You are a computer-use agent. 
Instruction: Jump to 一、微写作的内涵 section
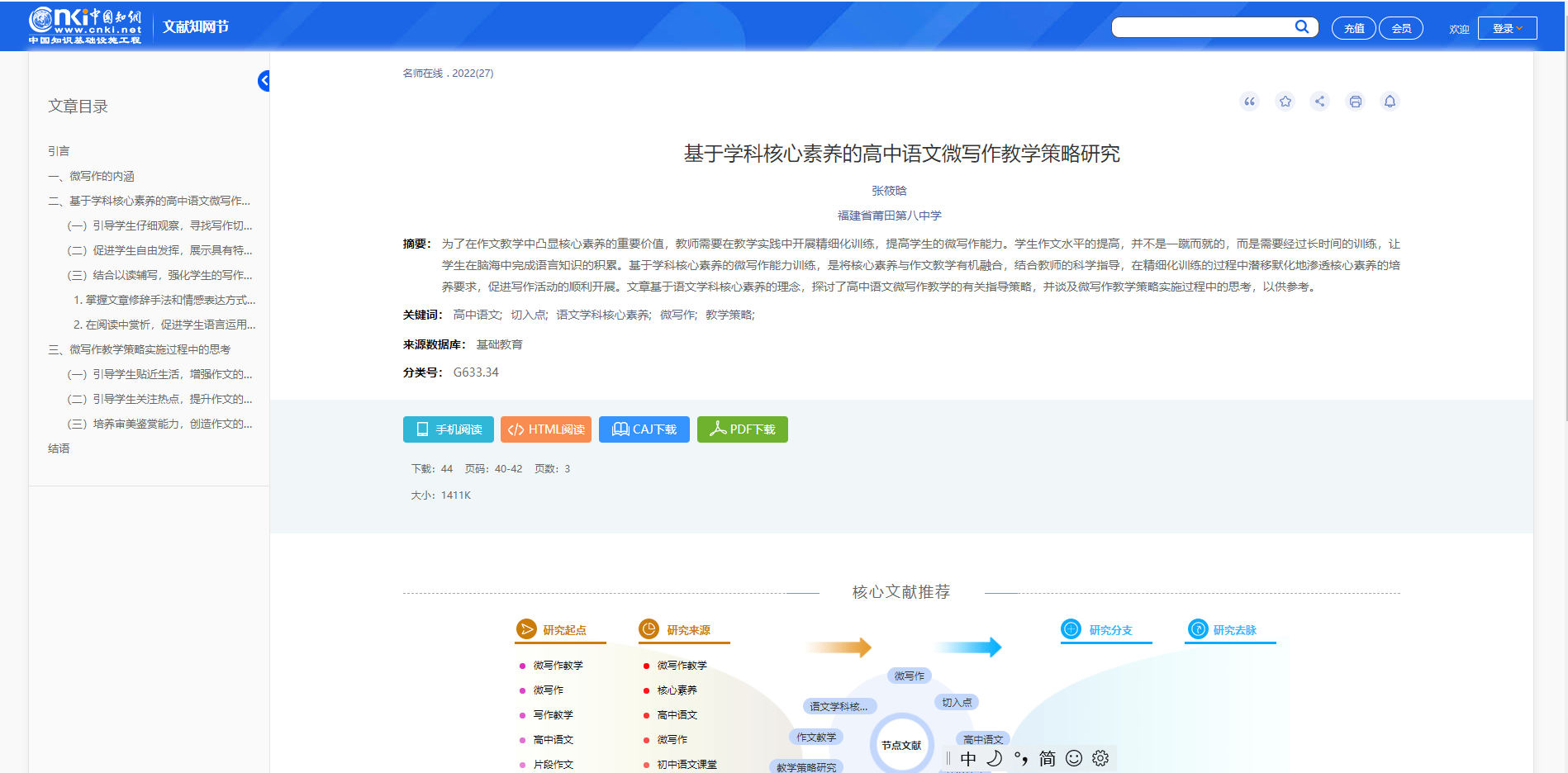pyautogui.click(x=91, y=176)
